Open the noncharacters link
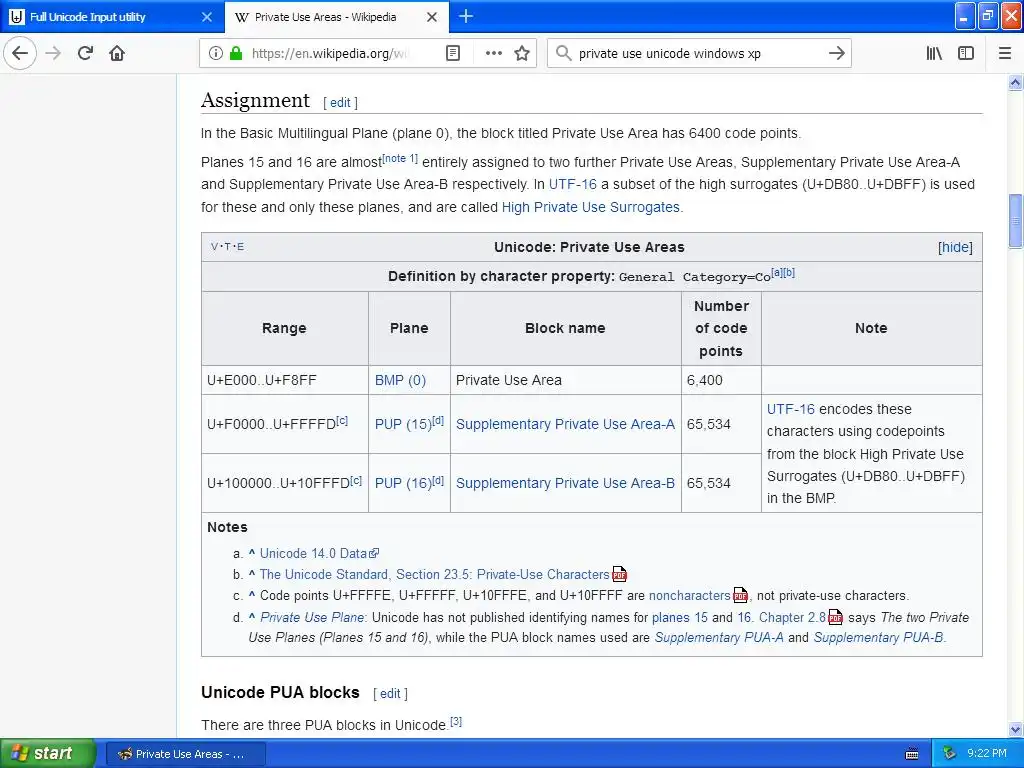The width and height of the screenshot is (1024, 768). (690, 596)
